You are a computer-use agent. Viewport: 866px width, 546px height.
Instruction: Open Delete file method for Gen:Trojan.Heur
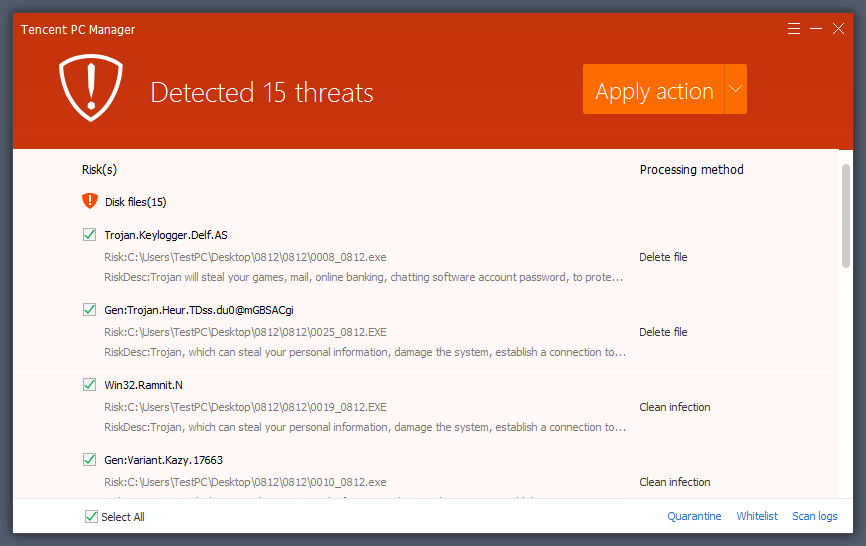663,332
